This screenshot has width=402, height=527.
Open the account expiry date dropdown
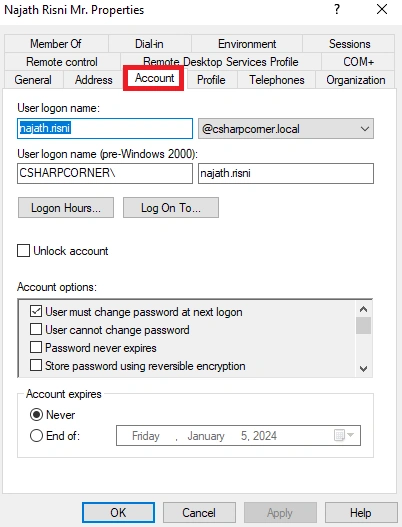tap(351, 436)
